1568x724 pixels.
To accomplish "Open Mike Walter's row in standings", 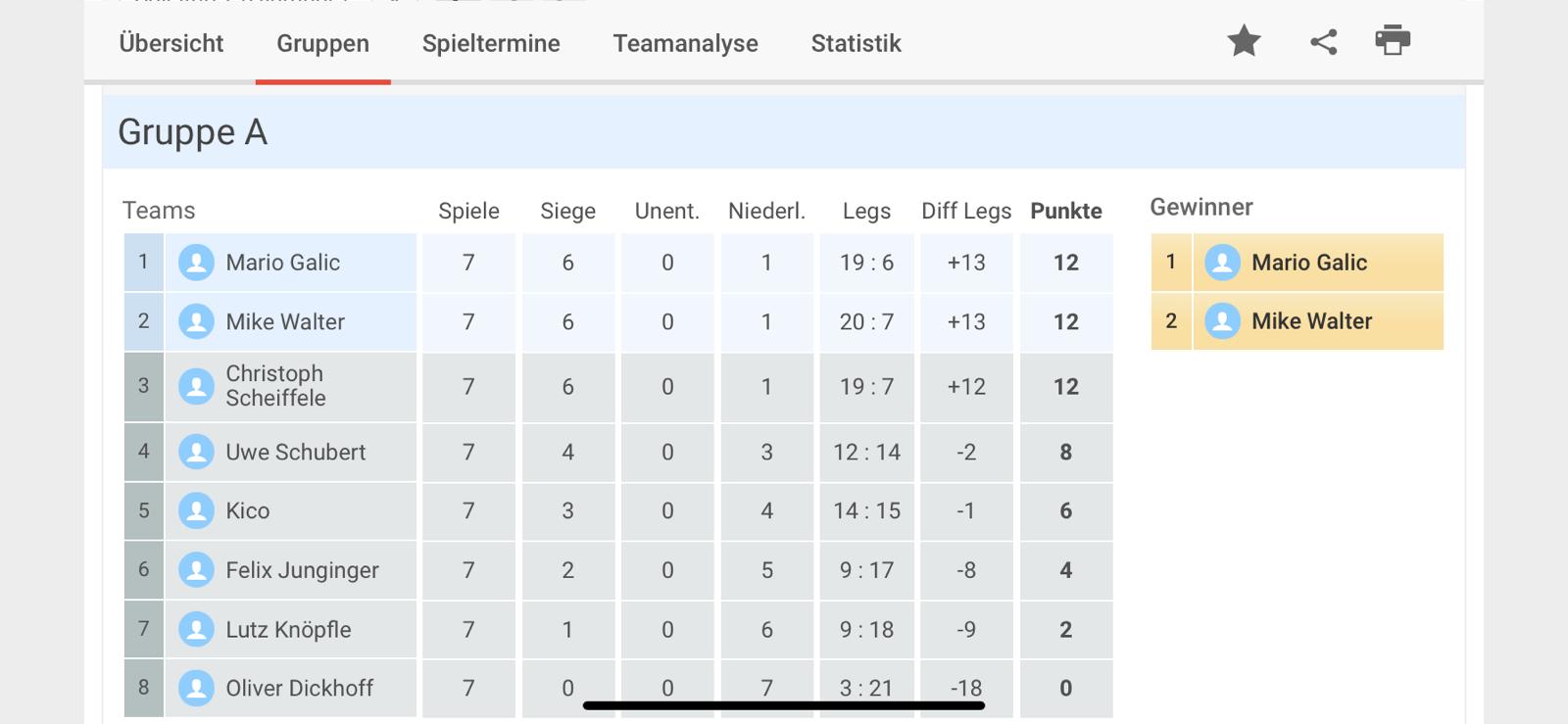I will 618,321.
